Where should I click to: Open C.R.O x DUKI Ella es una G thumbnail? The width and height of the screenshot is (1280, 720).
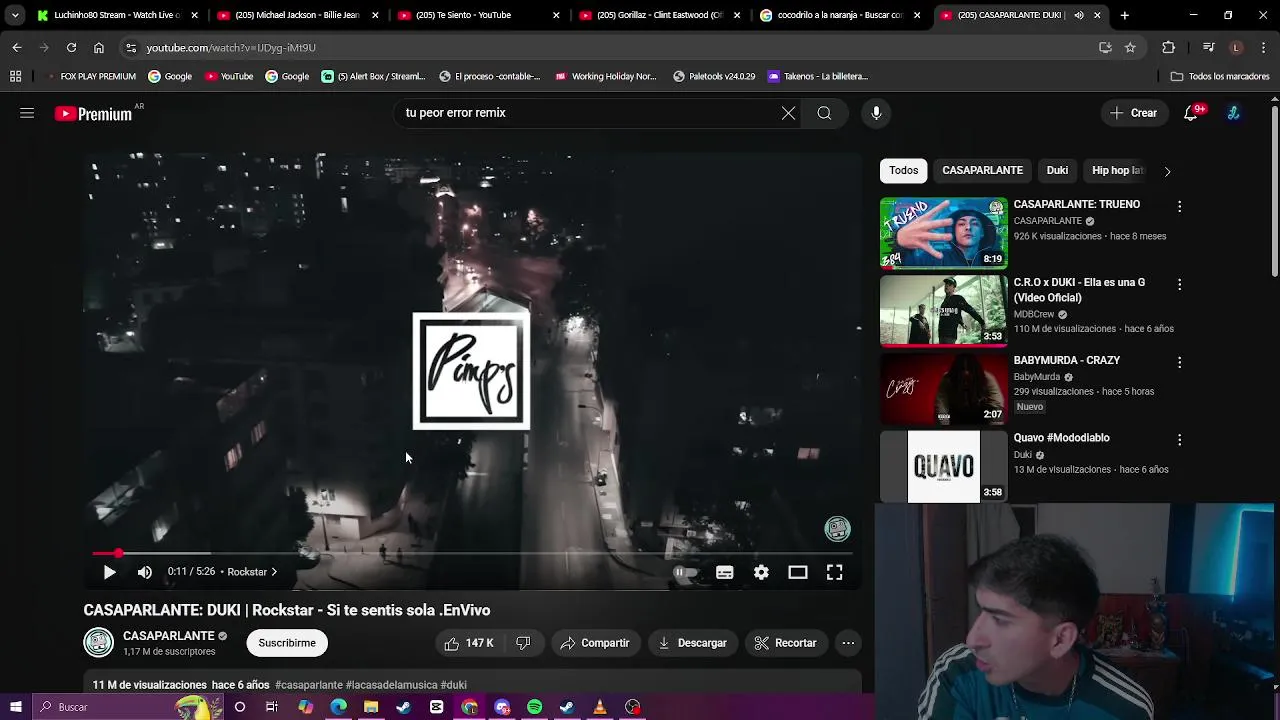click(x=944, y=311)
